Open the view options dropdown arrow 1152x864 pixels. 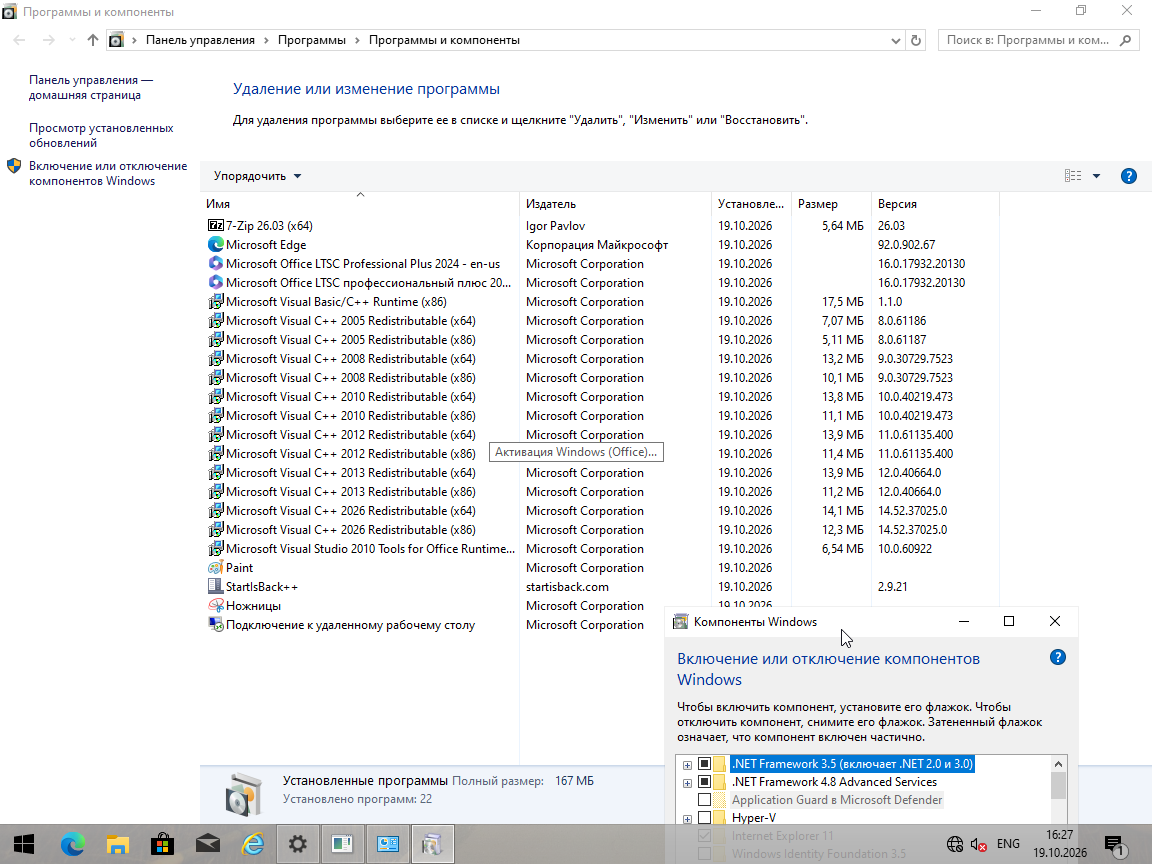coord(1096,176)
